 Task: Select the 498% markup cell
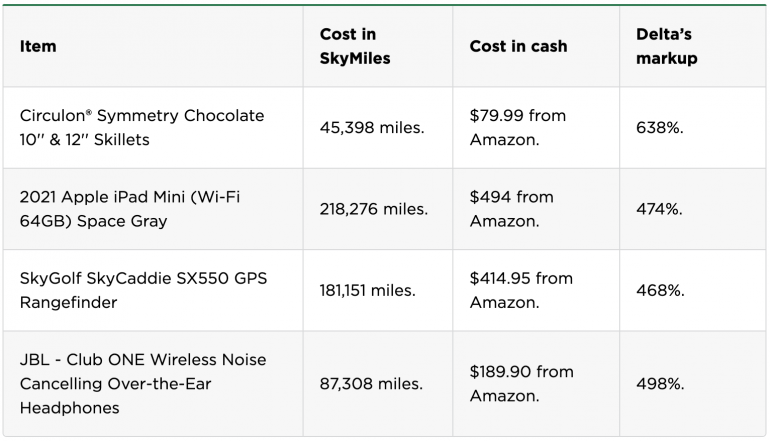660,383
